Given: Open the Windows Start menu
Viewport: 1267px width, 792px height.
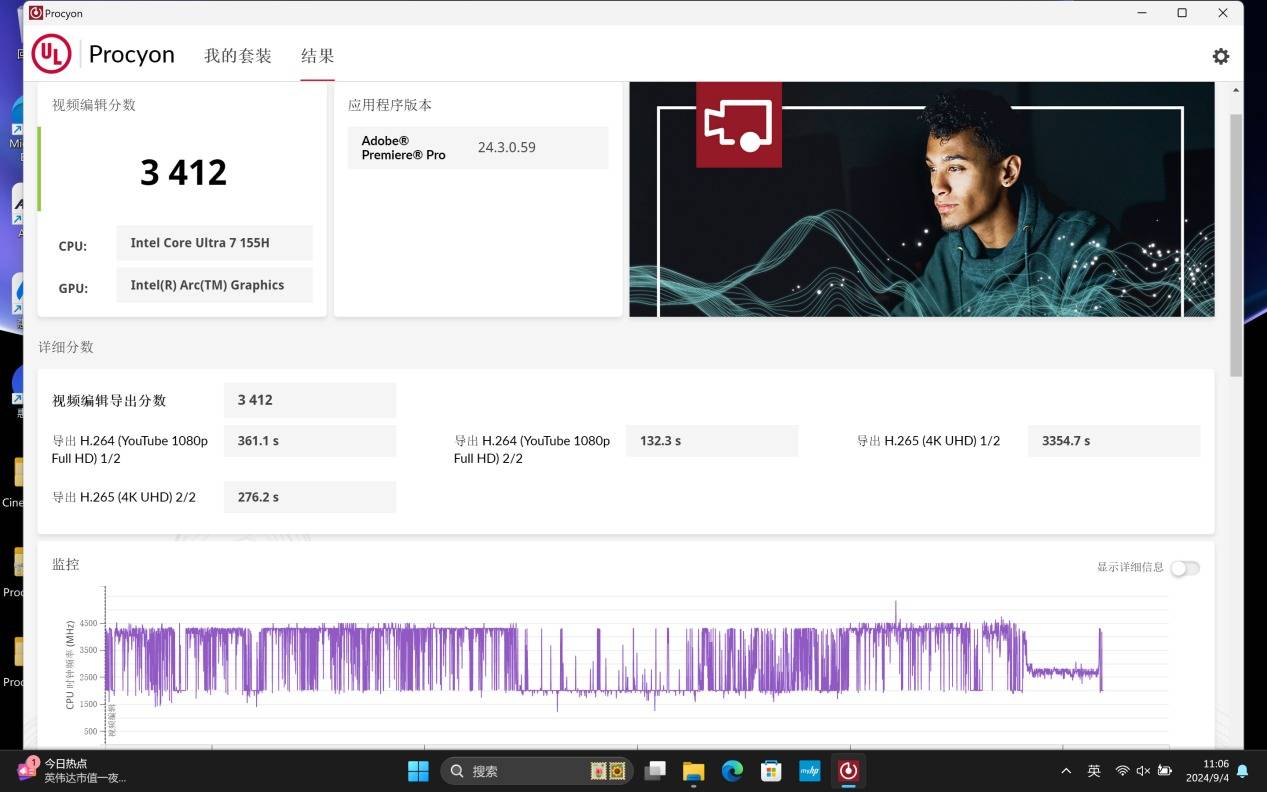Looking at the screenshot, I should (418, 771).
